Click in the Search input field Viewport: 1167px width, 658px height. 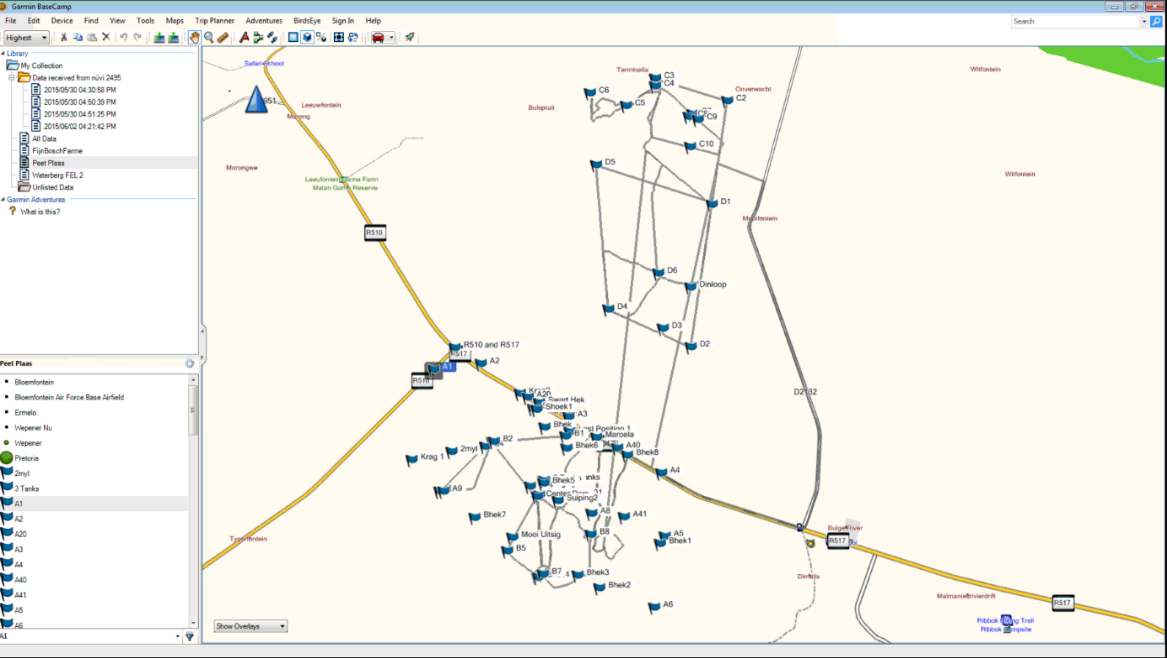pyautogui.click(x=1075, y=22)
